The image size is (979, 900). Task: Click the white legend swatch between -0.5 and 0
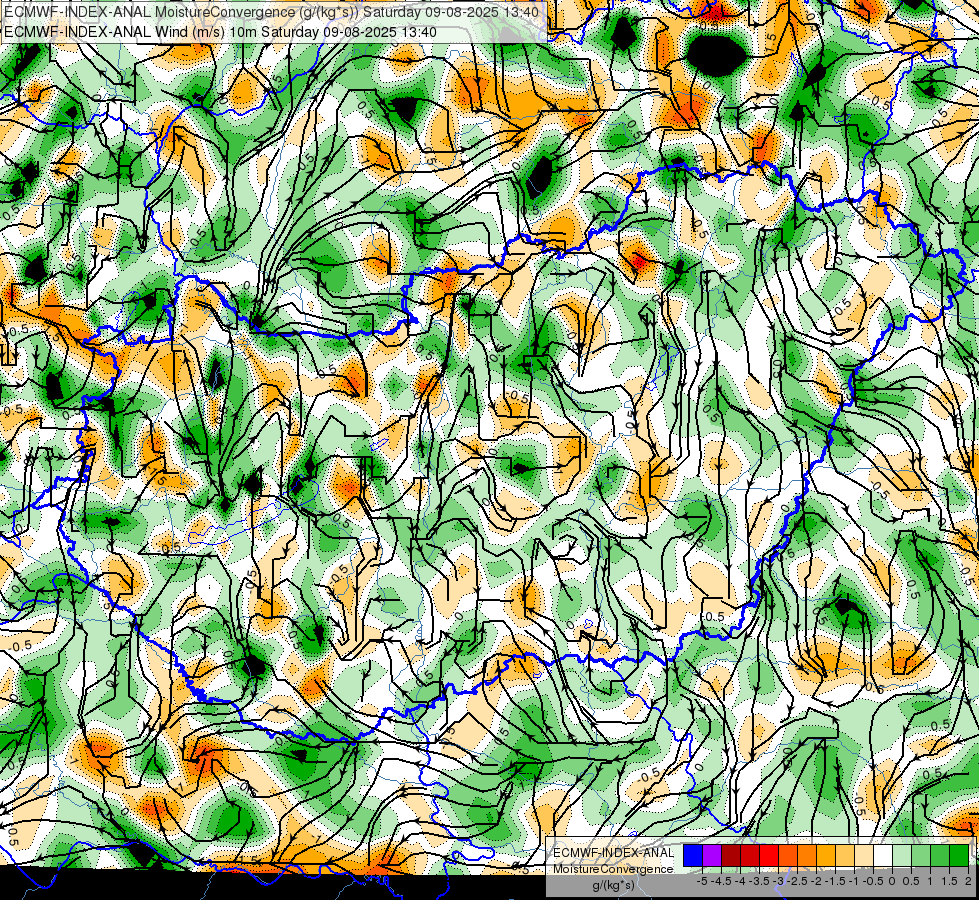[883, 855]
